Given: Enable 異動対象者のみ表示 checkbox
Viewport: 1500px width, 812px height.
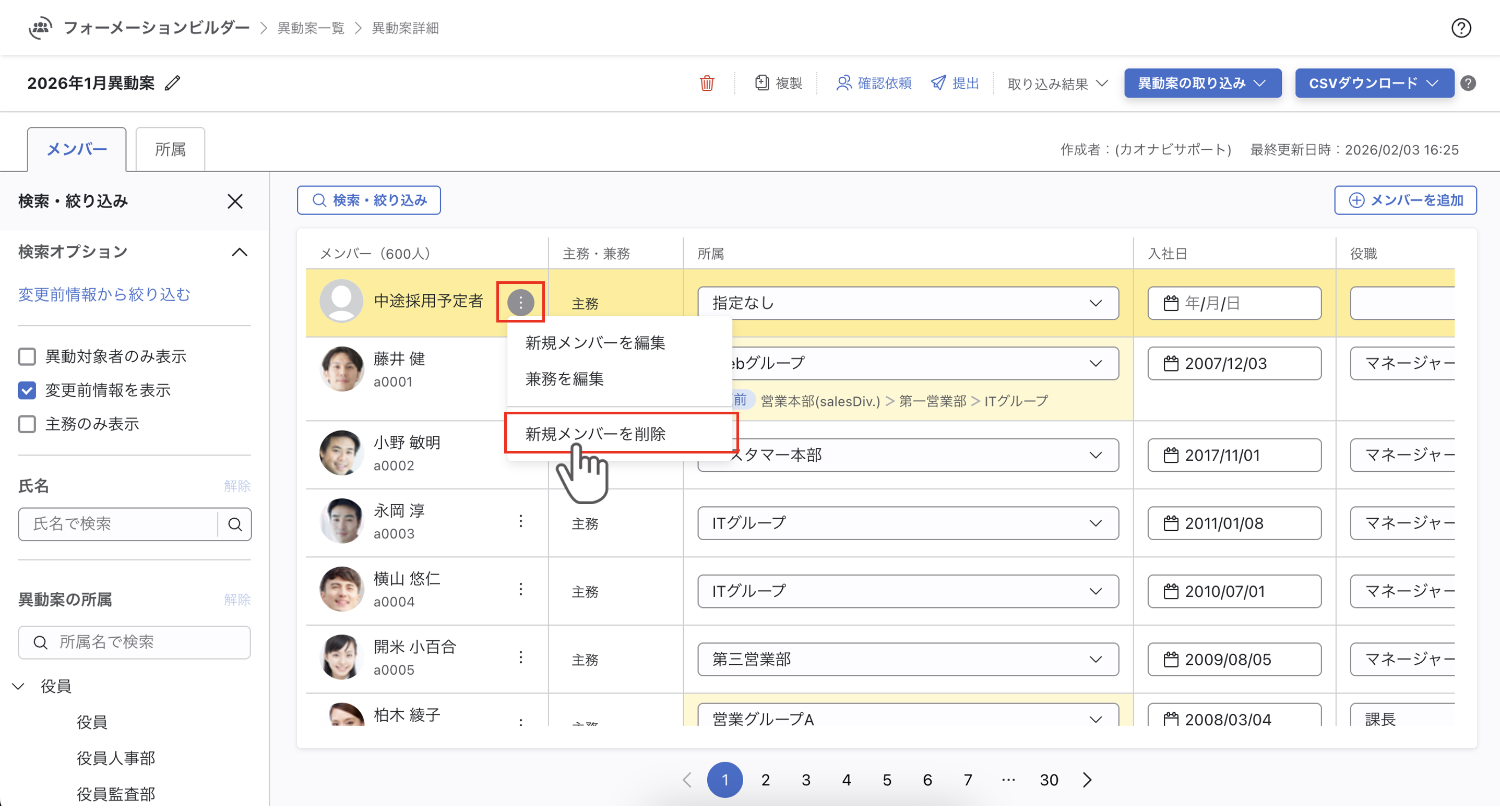Looking at the screenshot, I should (x=27, y=356).
